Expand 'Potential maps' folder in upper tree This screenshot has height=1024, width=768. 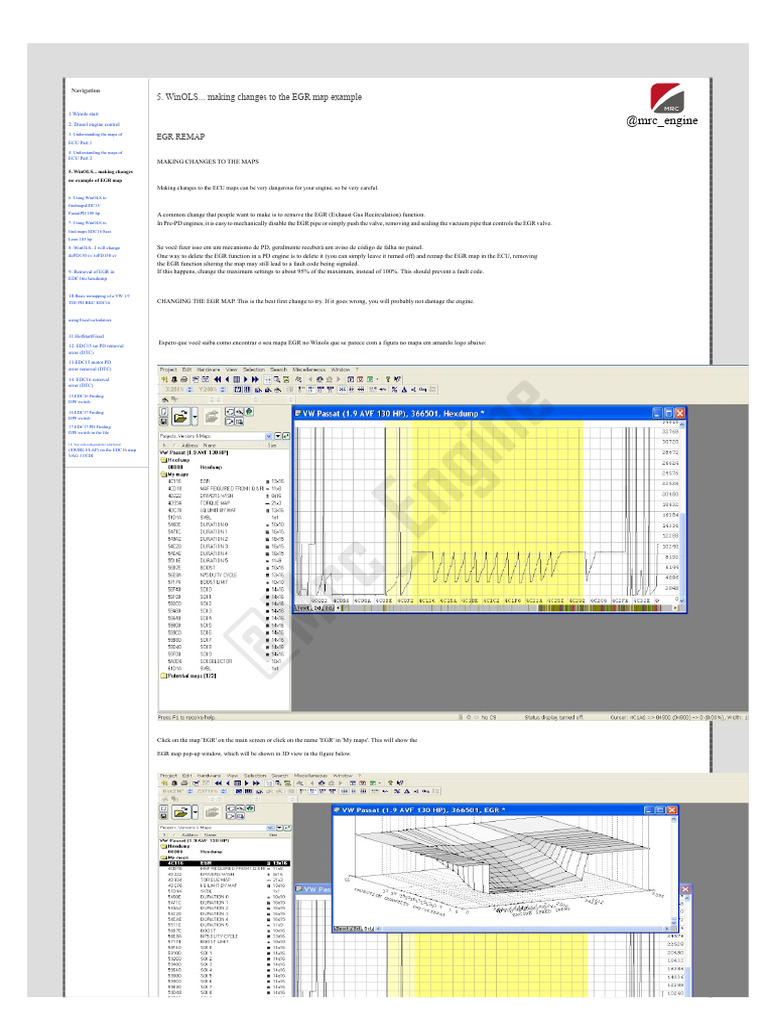coord(163,676)
